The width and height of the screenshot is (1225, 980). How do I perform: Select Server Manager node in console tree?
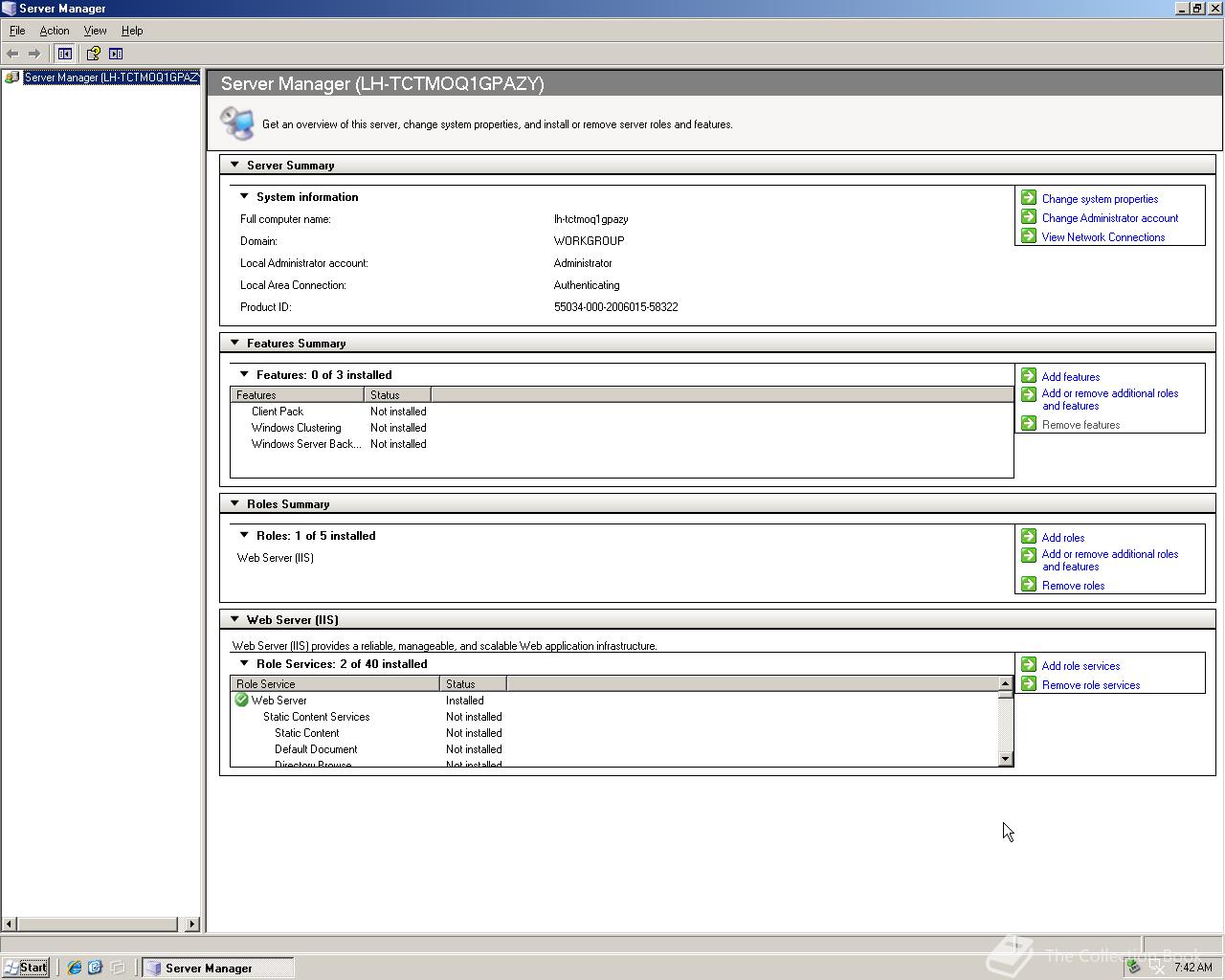(x=111, y=78)
